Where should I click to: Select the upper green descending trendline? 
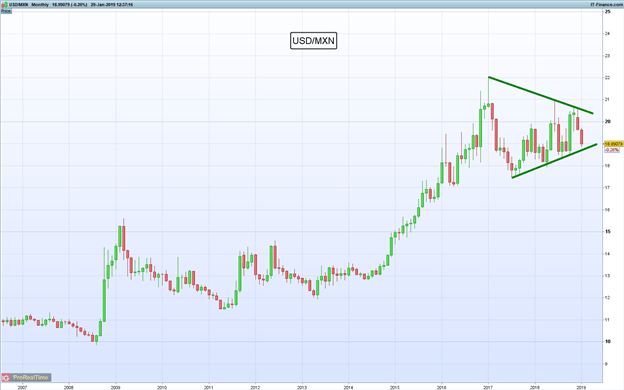pos(541,95)
